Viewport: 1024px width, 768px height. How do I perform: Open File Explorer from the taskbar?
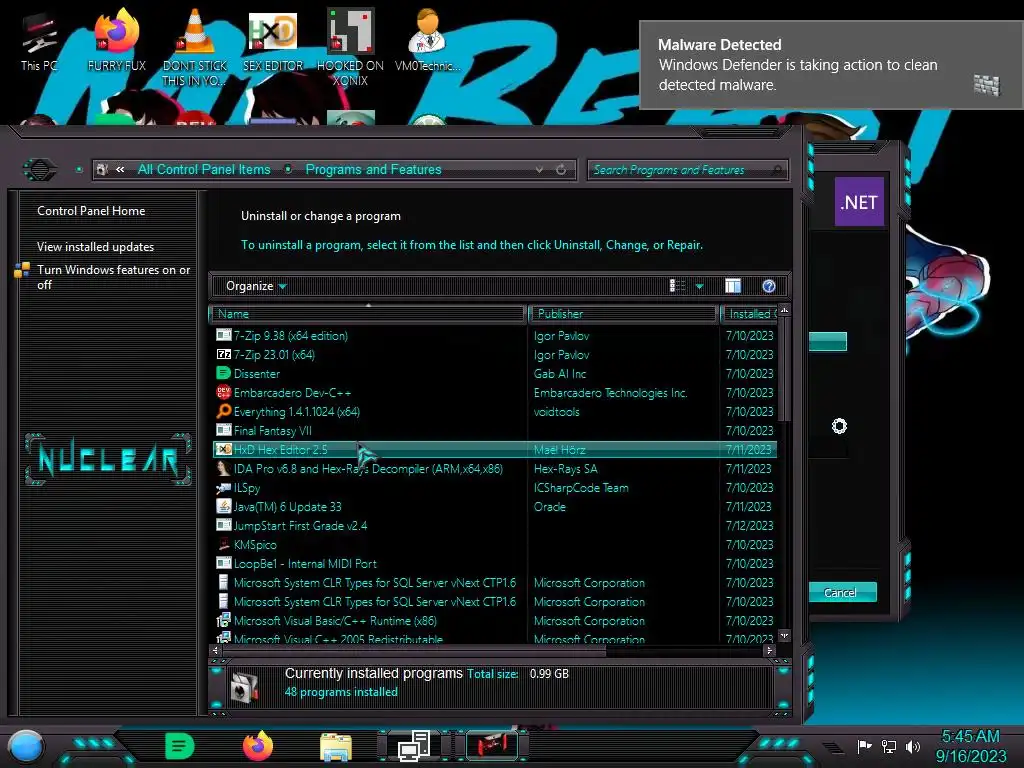coord(336,747)
